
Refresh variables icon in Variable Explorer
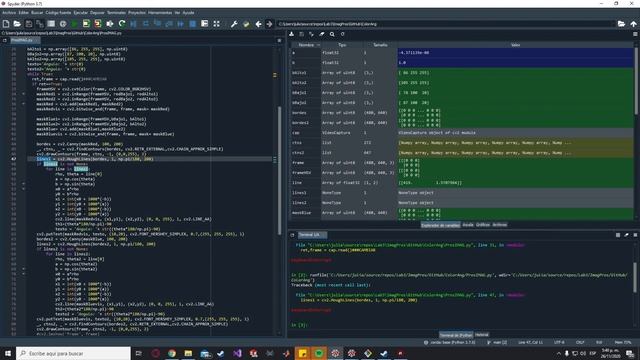(x=342, y=34)
